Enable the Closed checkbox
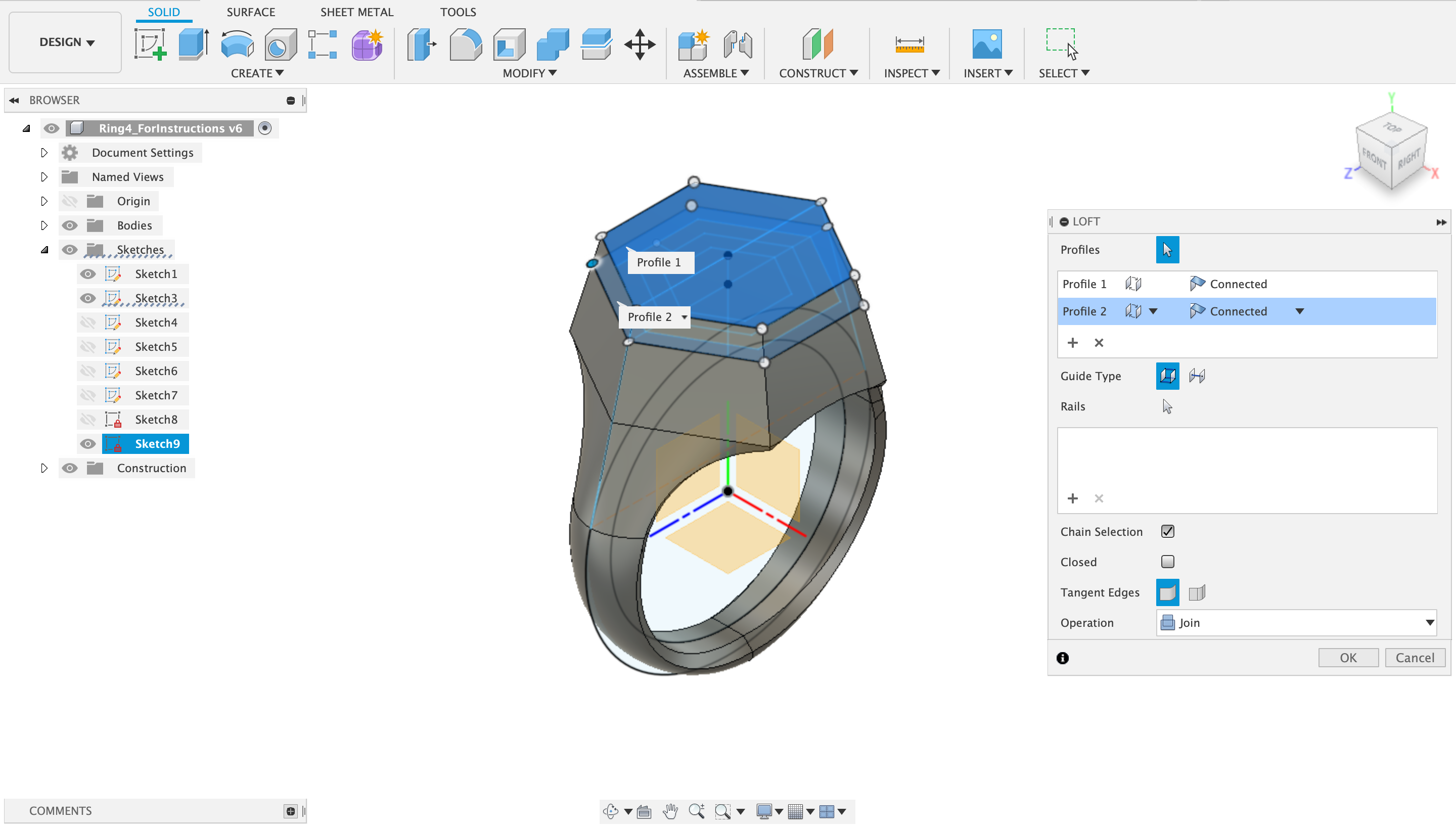The width and height of the screenshot is (1456, 827). (x=1167, y=562)
